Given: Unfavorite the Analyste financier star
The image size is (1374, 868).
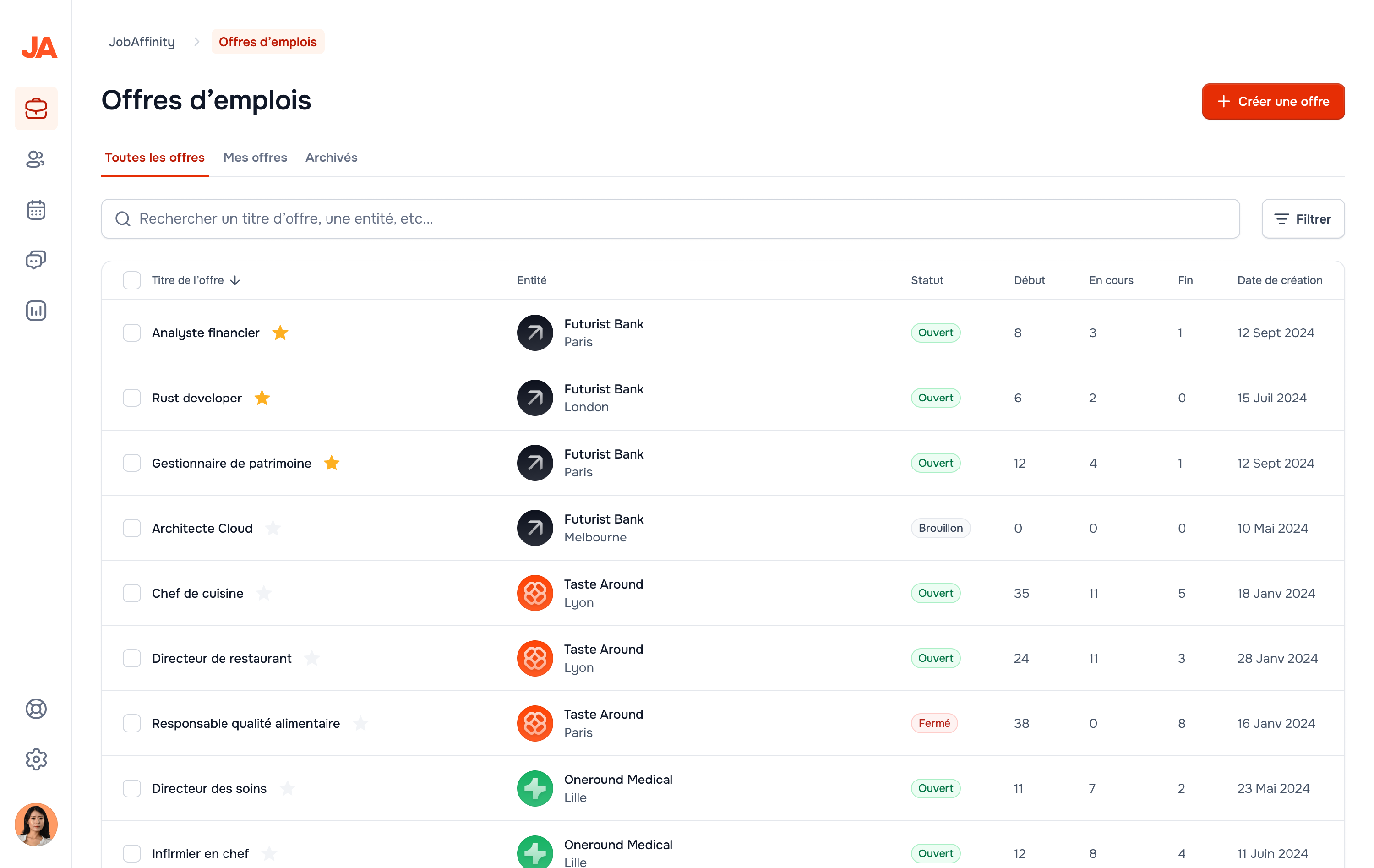Looking at the screenshot, I should click(x=280, y=333).
